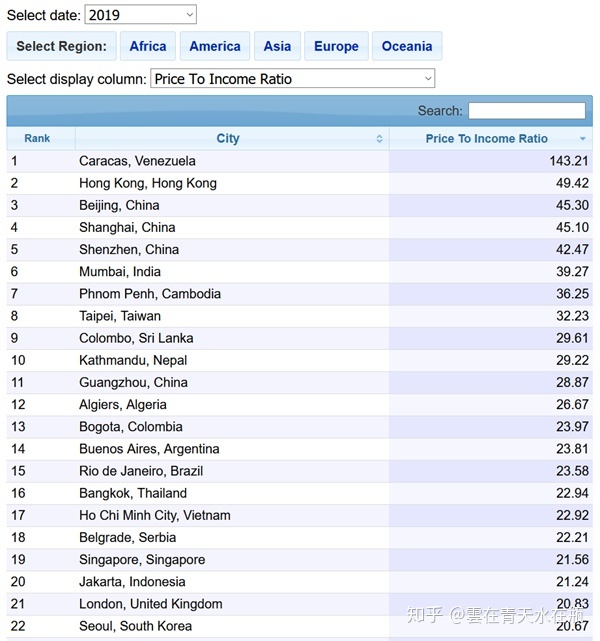The height and width of the screenshot is (641, 600).
Task: Click the 45.10 ratio value
Action: (572, 227)
